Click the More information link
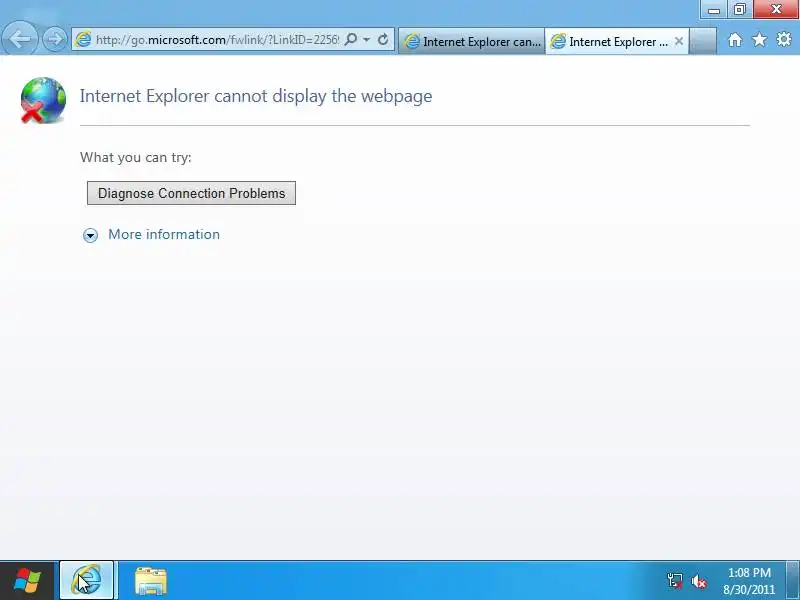This screenshot has height=600, width=800. 164,234
